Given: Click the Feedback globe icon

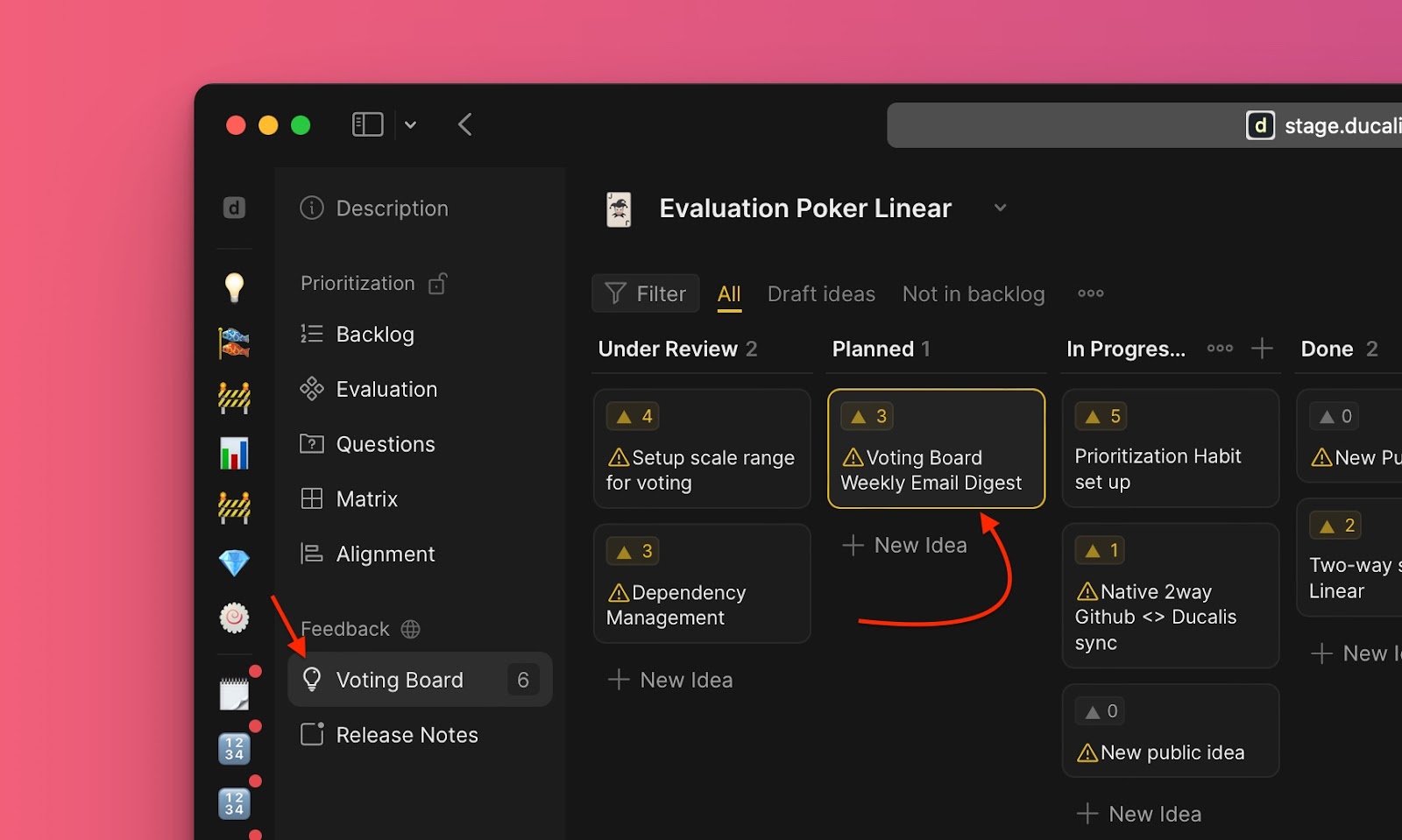Looking at the screenshot, I should pos(410,629).
